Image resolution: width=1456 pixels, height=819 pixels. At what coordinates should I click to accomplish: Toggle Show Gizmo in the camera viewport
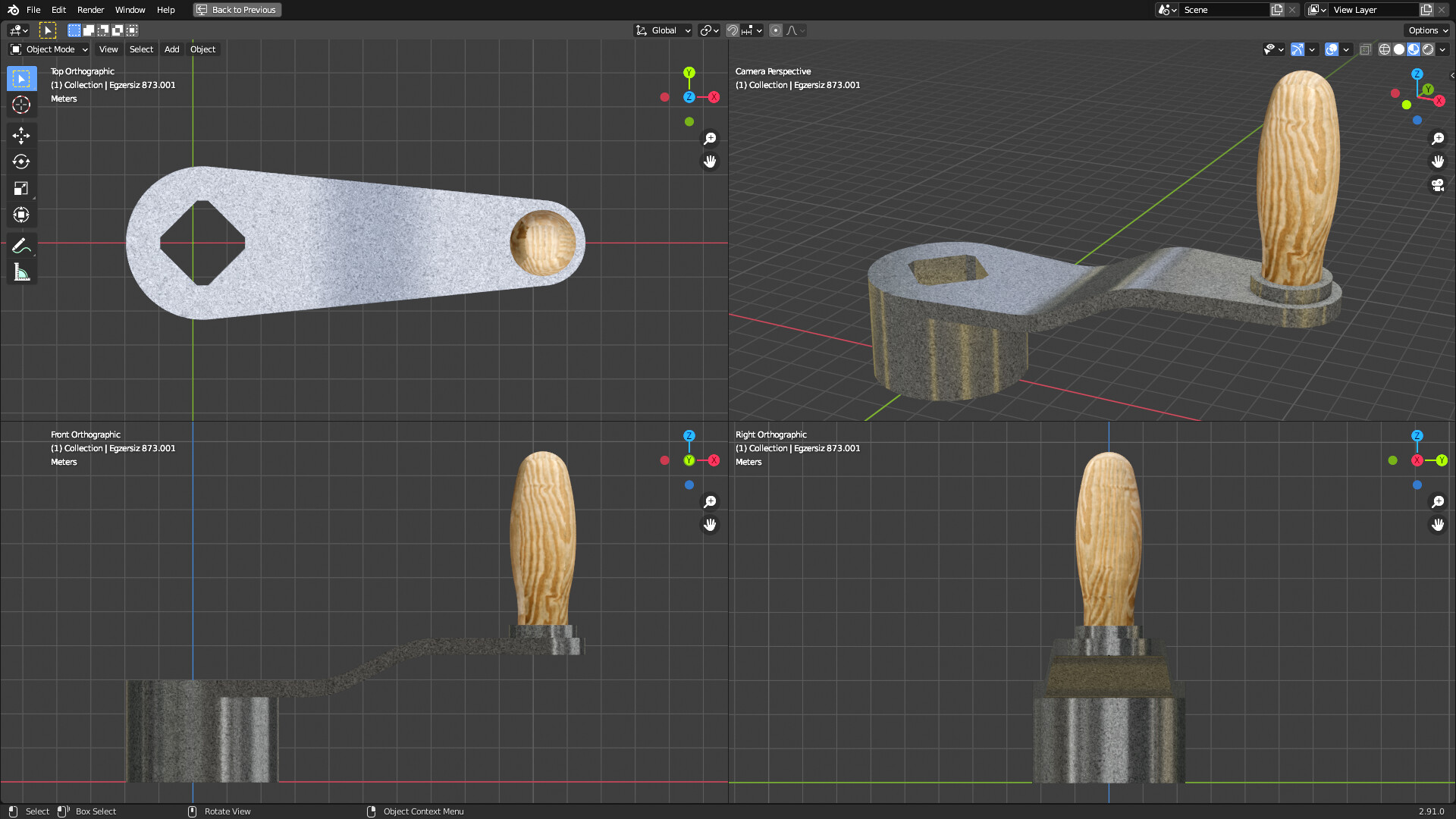1297,49
